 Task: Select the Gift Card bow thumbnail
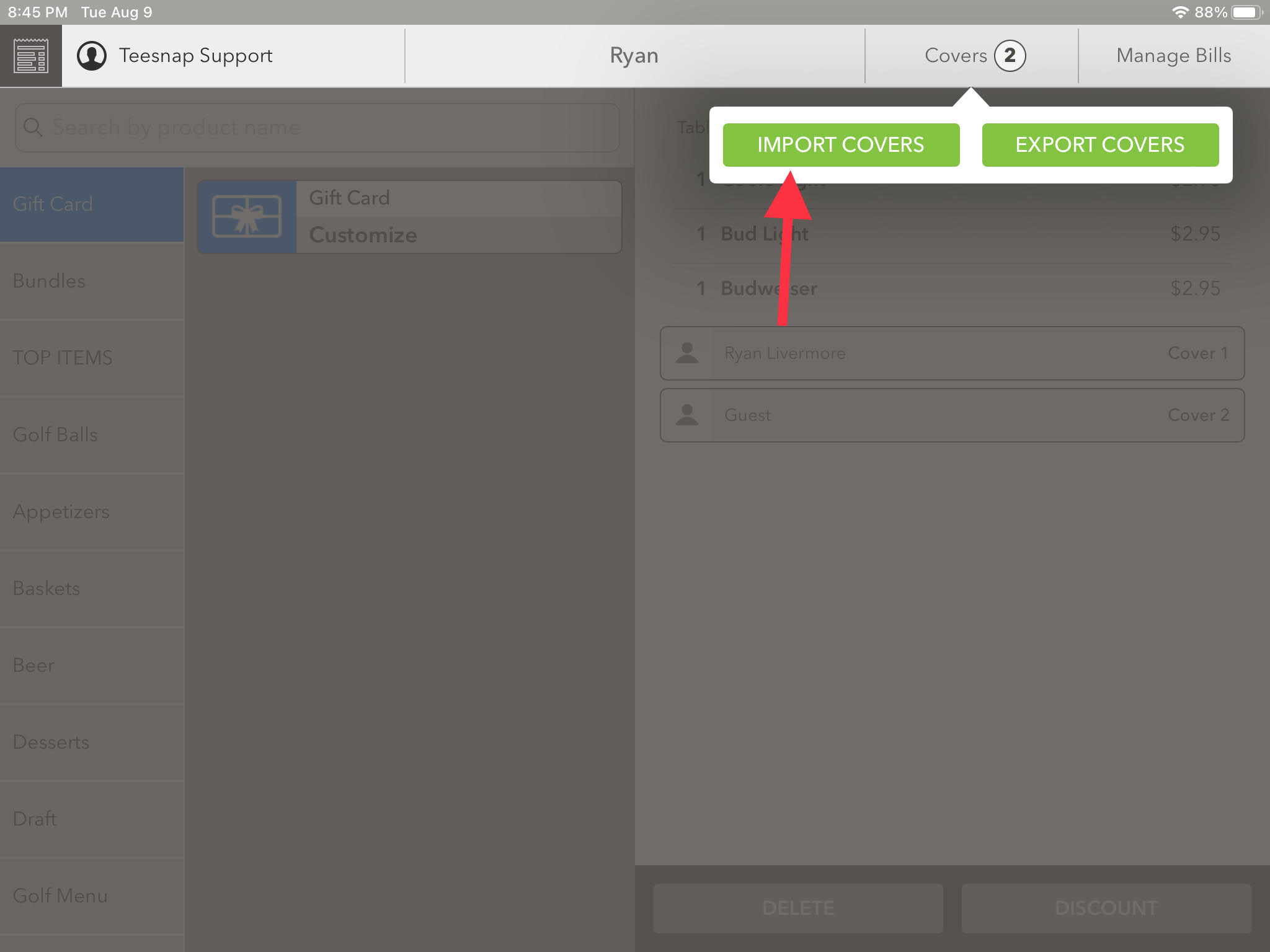(x=247, y=217)
